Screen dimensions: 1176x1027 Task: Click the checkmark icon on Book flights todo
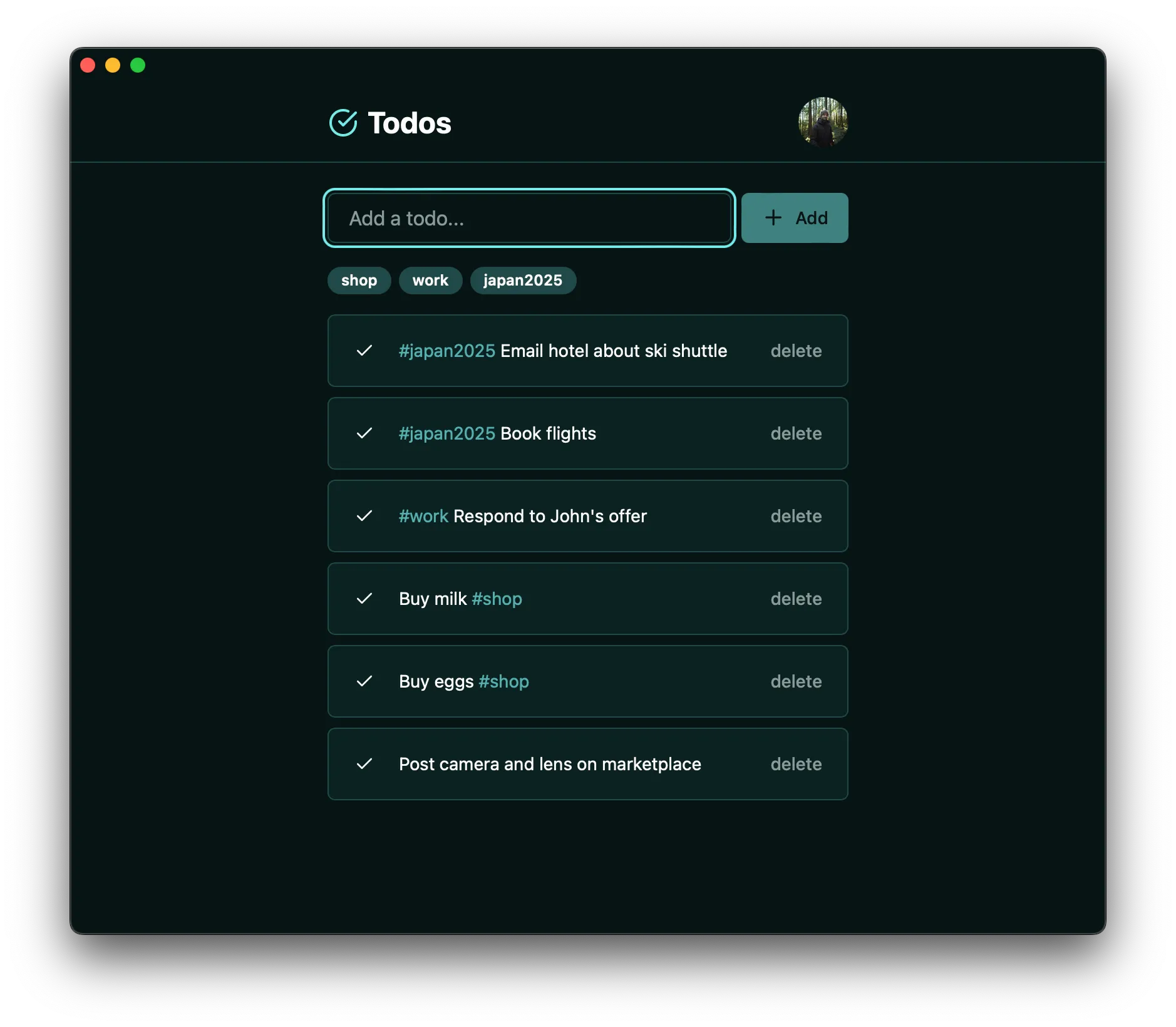(365, 433)
